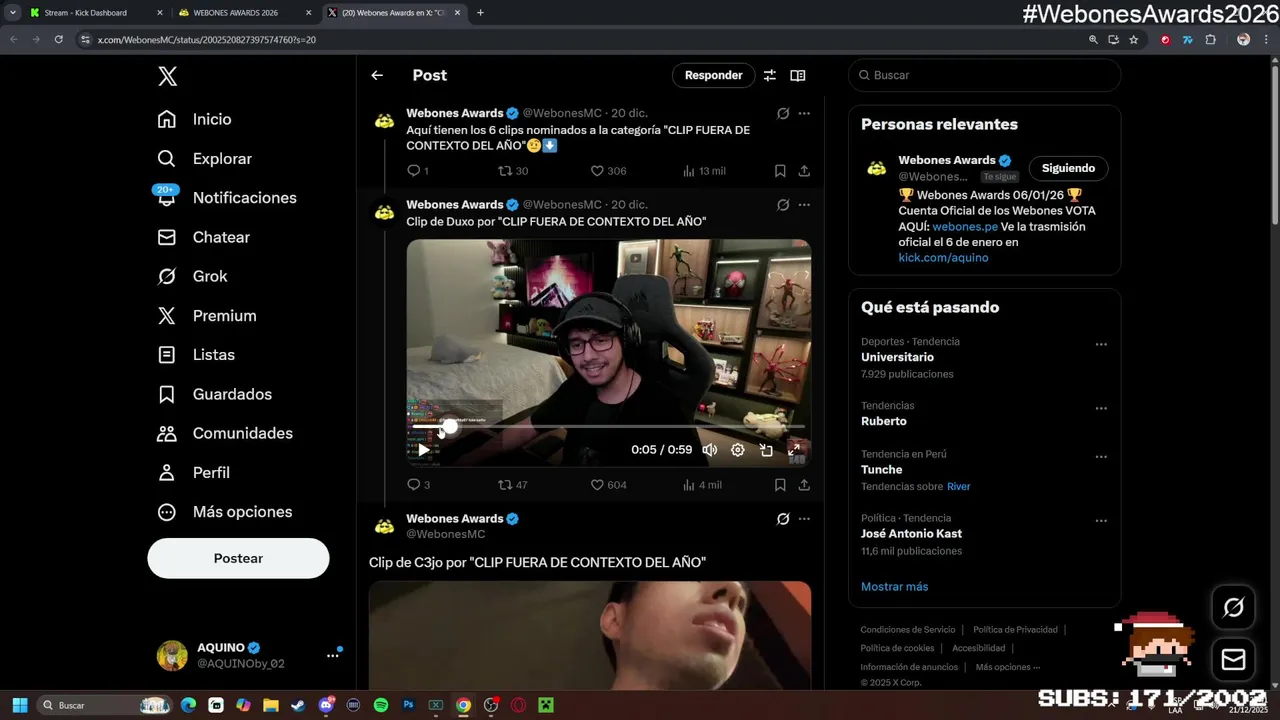Click the Postear button
Screen dimensions: 1280x720
coord(238,558)
